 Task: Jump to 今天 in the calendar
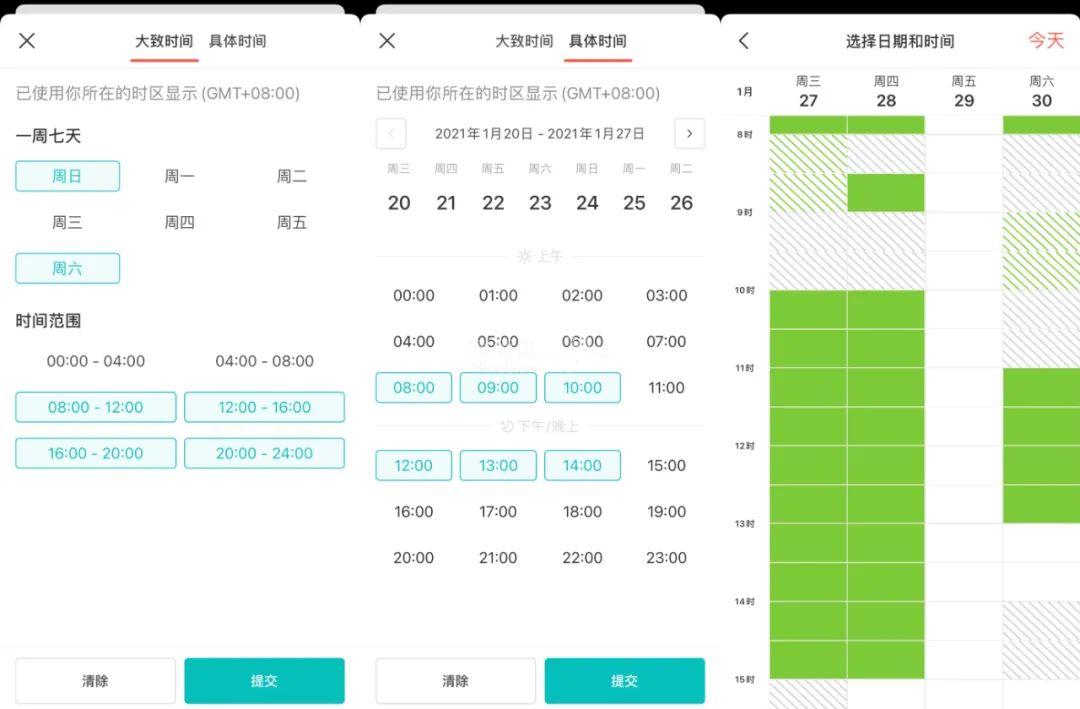pos(1046,41)
